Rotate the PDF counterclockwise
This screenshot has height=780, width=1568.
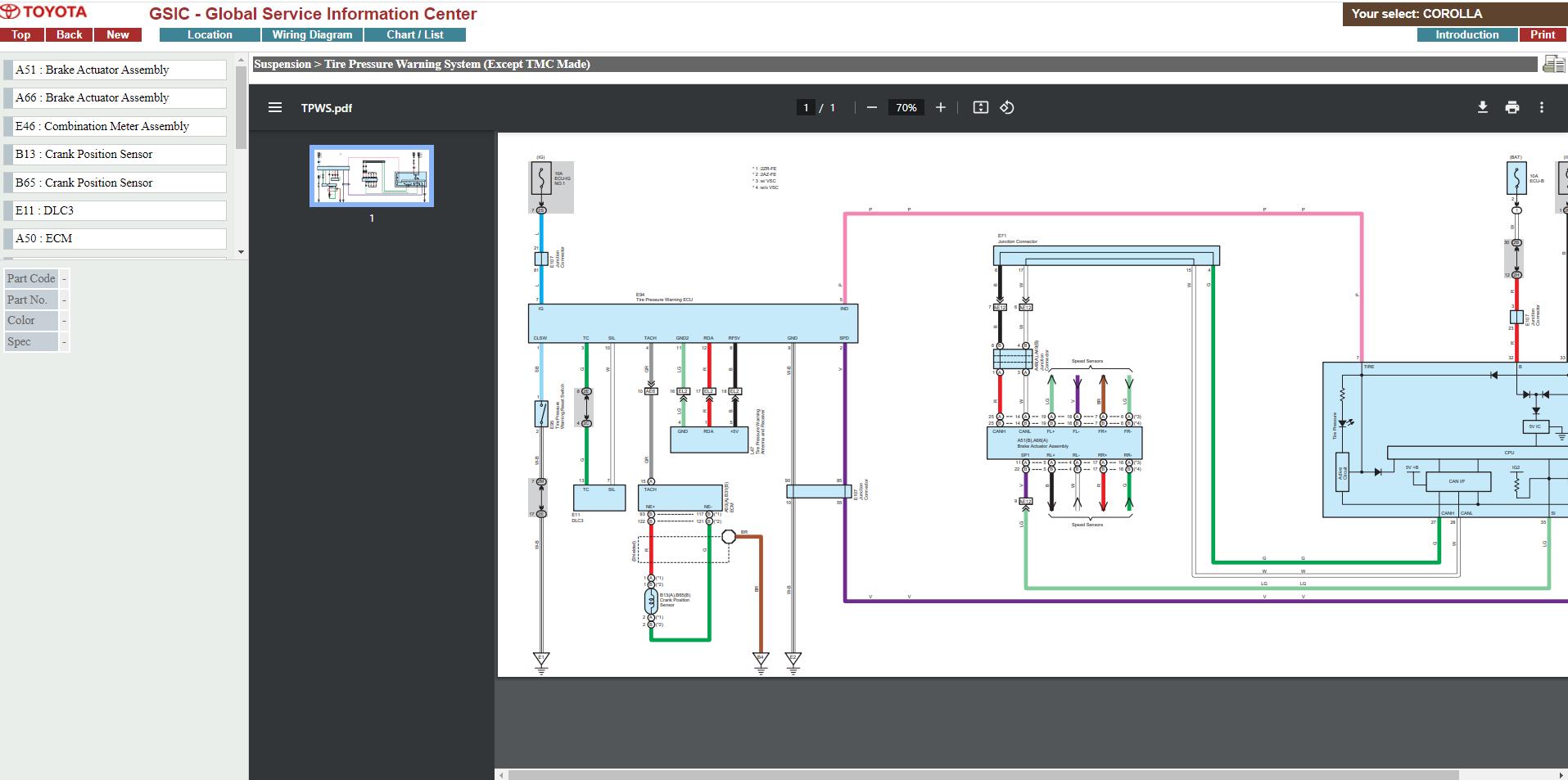(1007, 107)
